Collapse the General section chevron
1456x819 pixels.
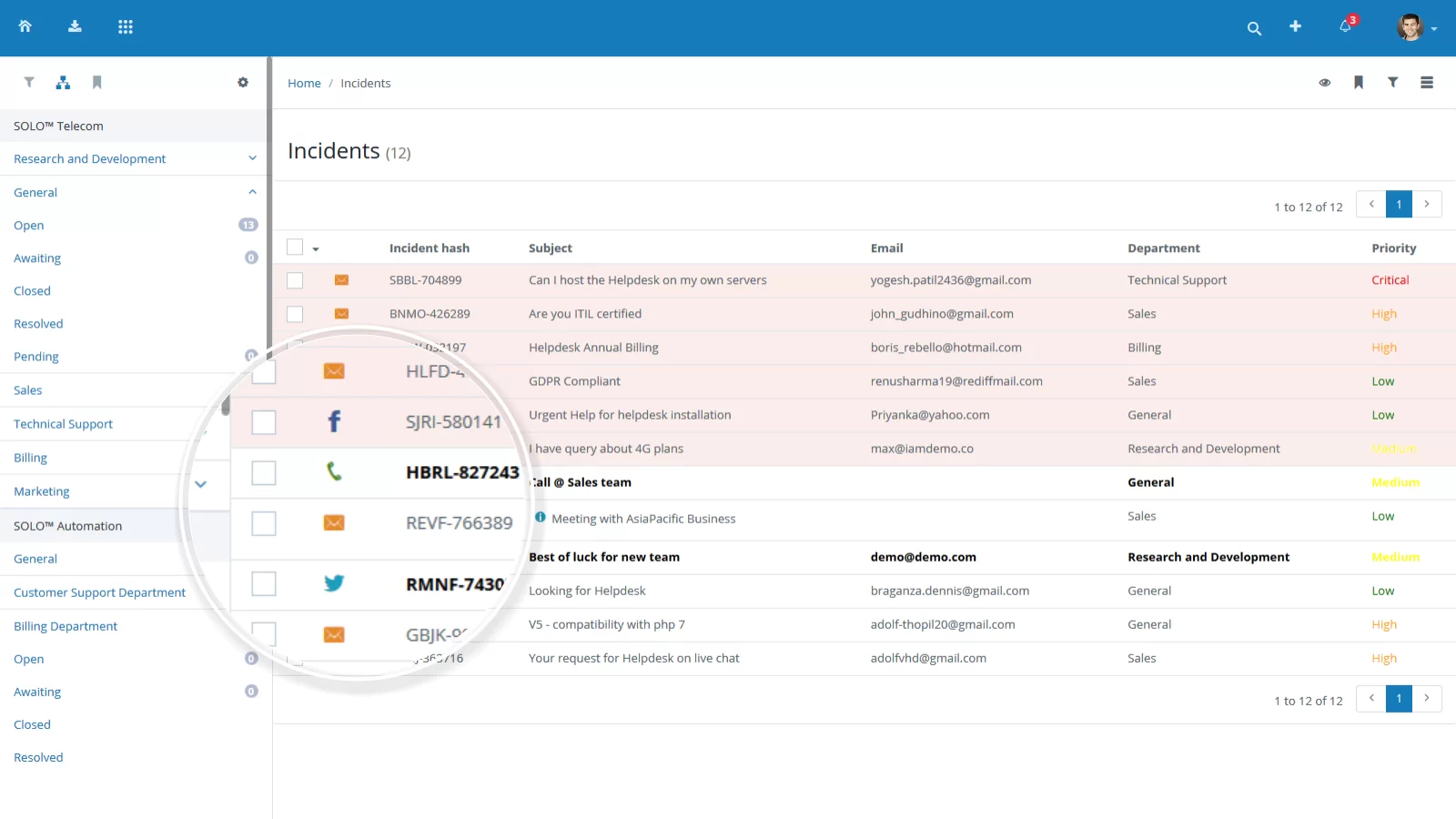click(252, 192)
